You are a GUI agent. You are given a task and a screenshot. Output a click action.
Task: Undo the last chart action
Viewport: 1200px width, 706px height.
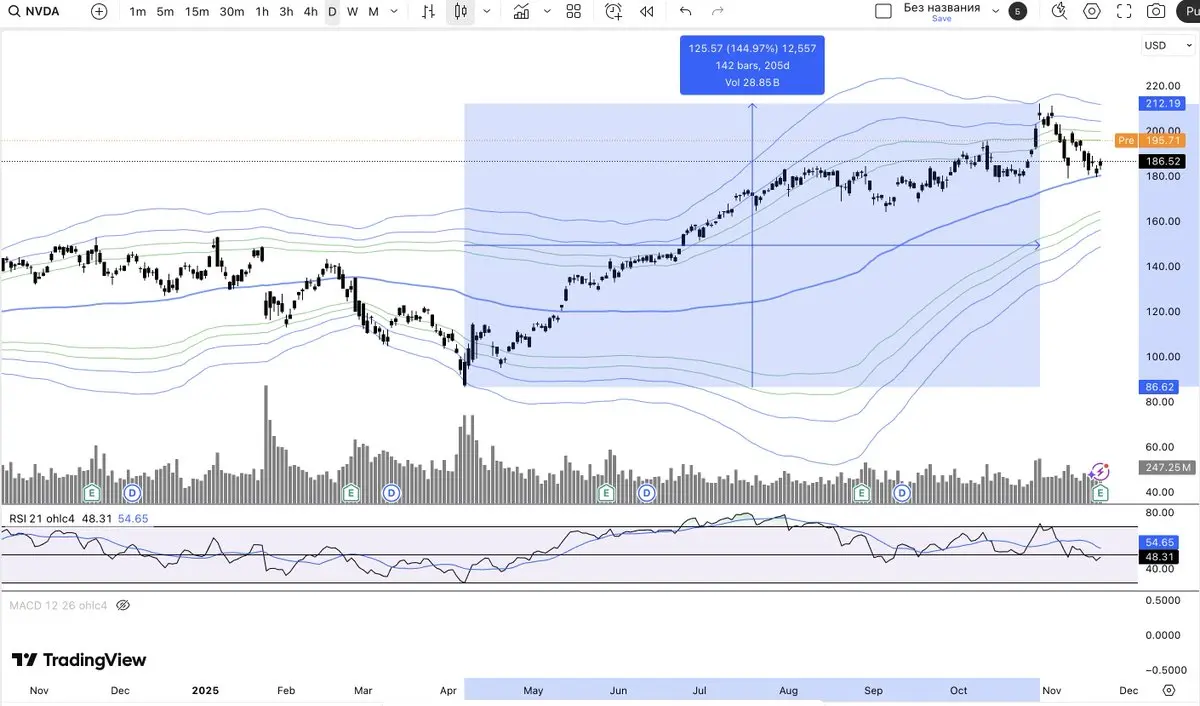tap(685, 12)
